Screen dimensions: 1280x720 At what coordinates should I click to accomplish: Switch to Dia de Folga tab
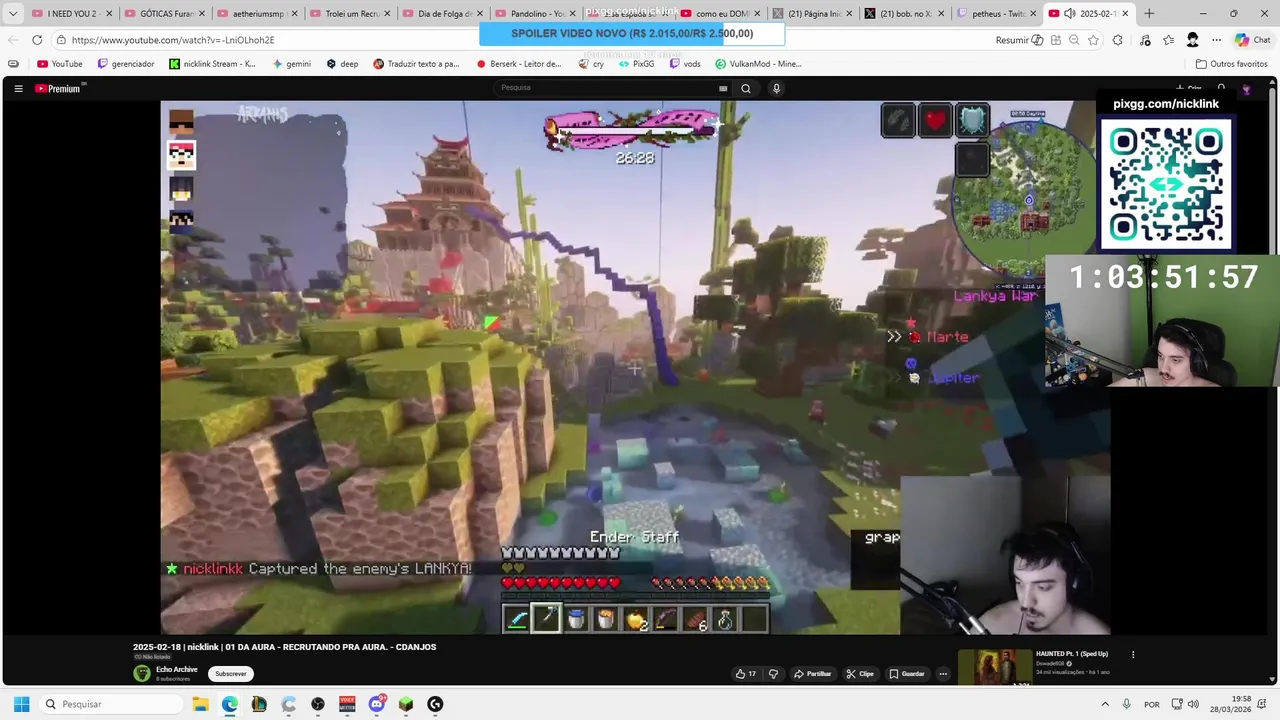pyautogui.click(x=442, y=13)
